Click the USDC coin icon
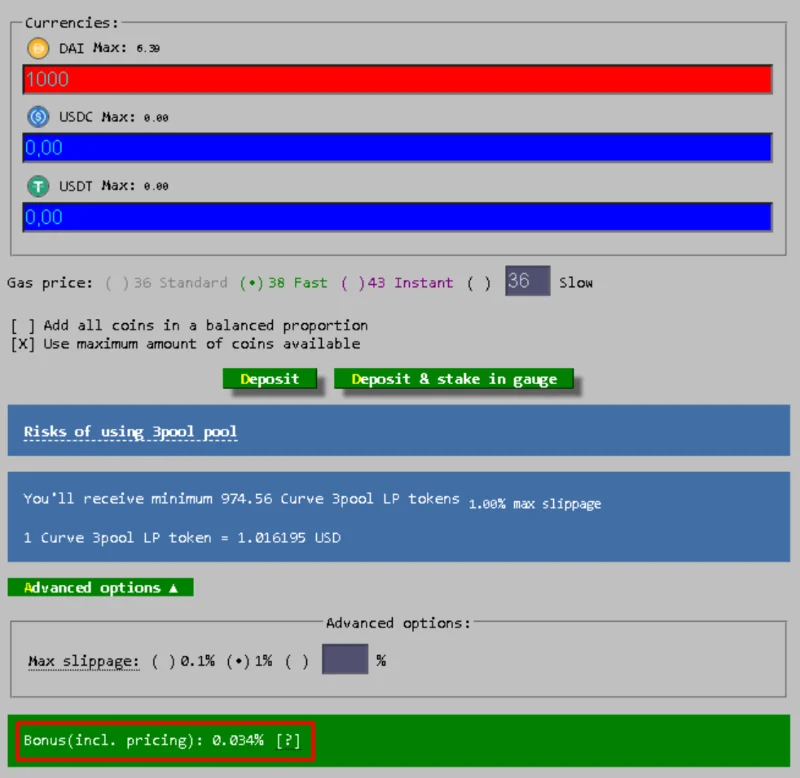 (38, 117)
